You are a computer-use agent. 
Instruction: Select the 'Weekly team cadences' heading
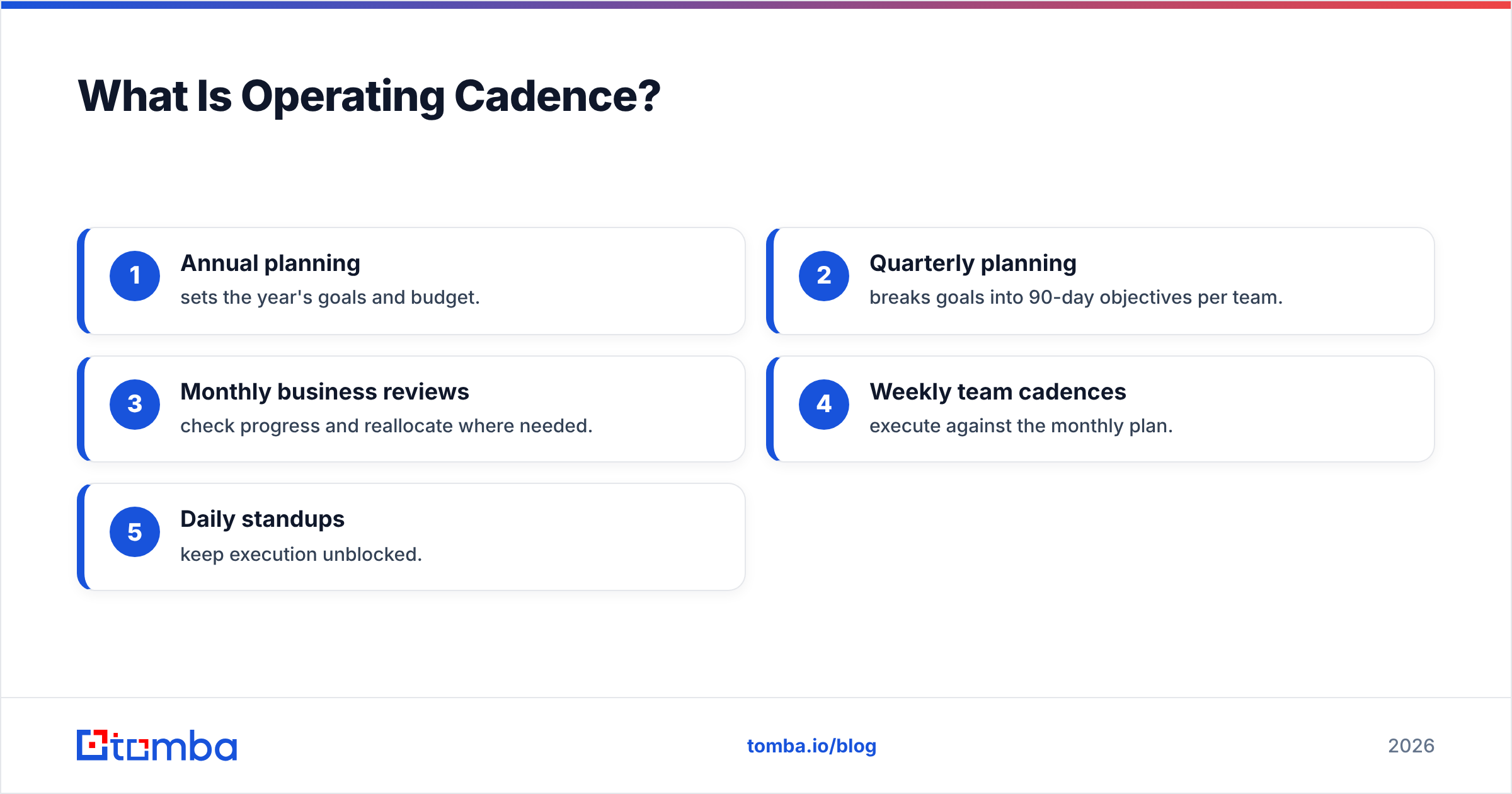(x=997, y=392)
